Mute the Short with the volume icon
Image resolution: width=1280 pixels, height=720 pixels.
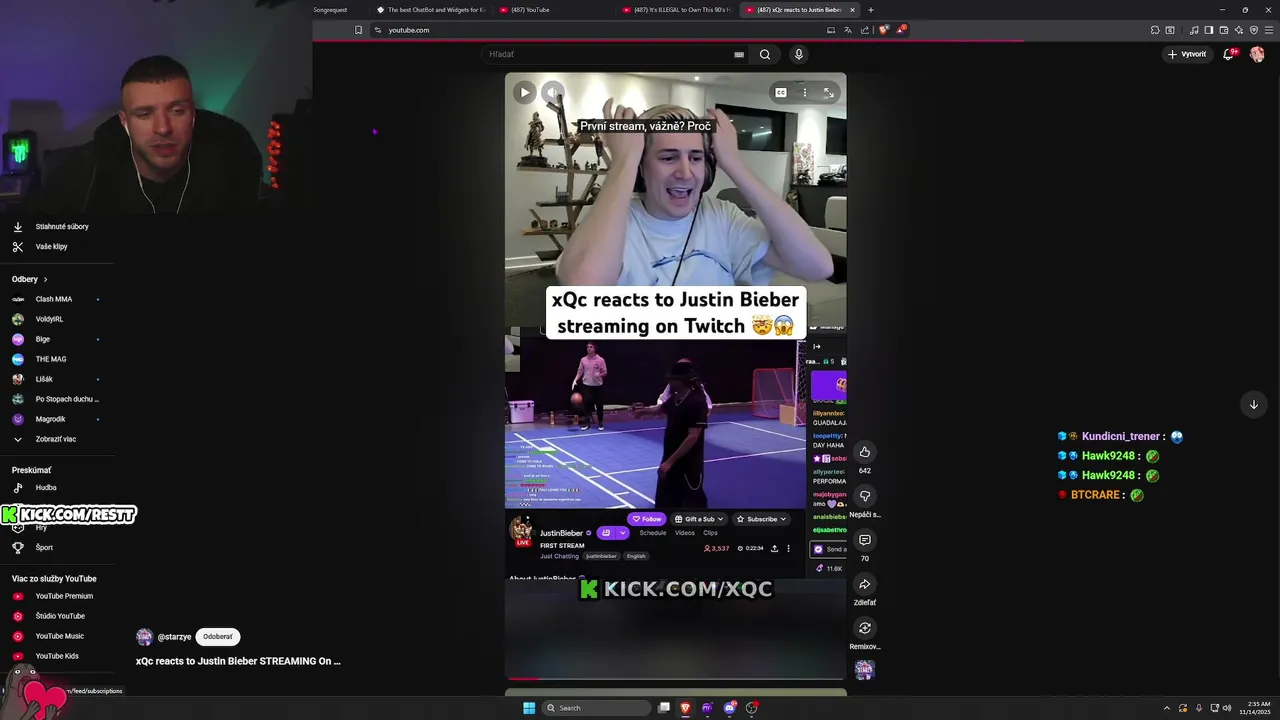point(553,93)
